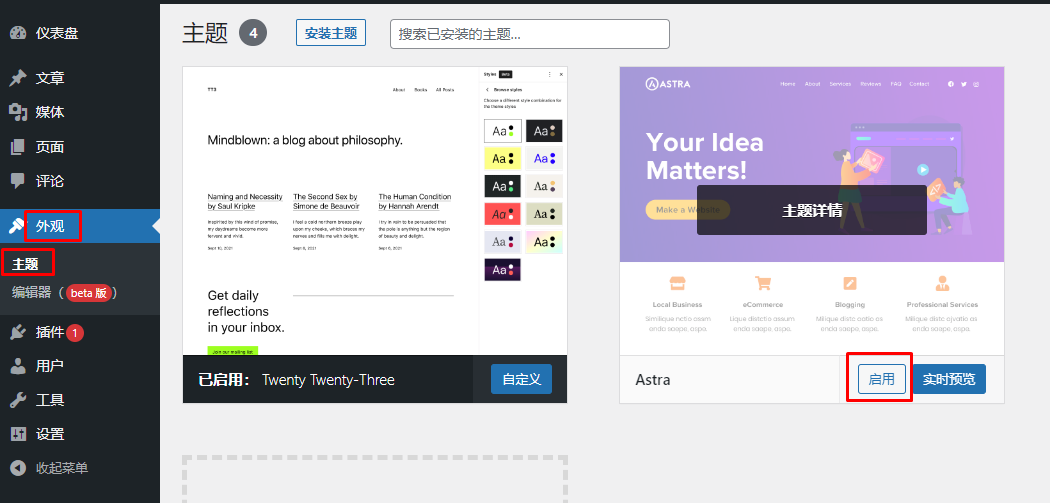Click the 搜索已安装的主题 search field
Screen dimensions: 1050x503
[530, 34]
